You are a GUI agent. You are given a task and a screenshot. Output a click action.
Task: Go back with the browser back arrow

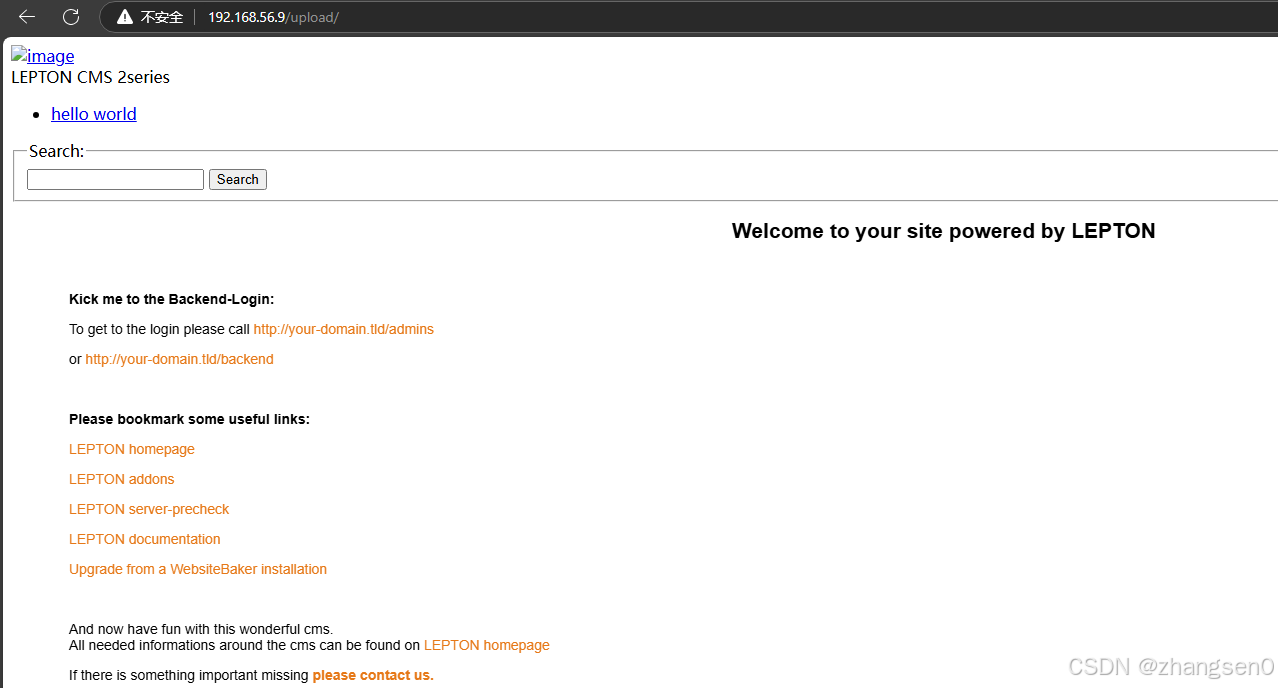point(27,17)
